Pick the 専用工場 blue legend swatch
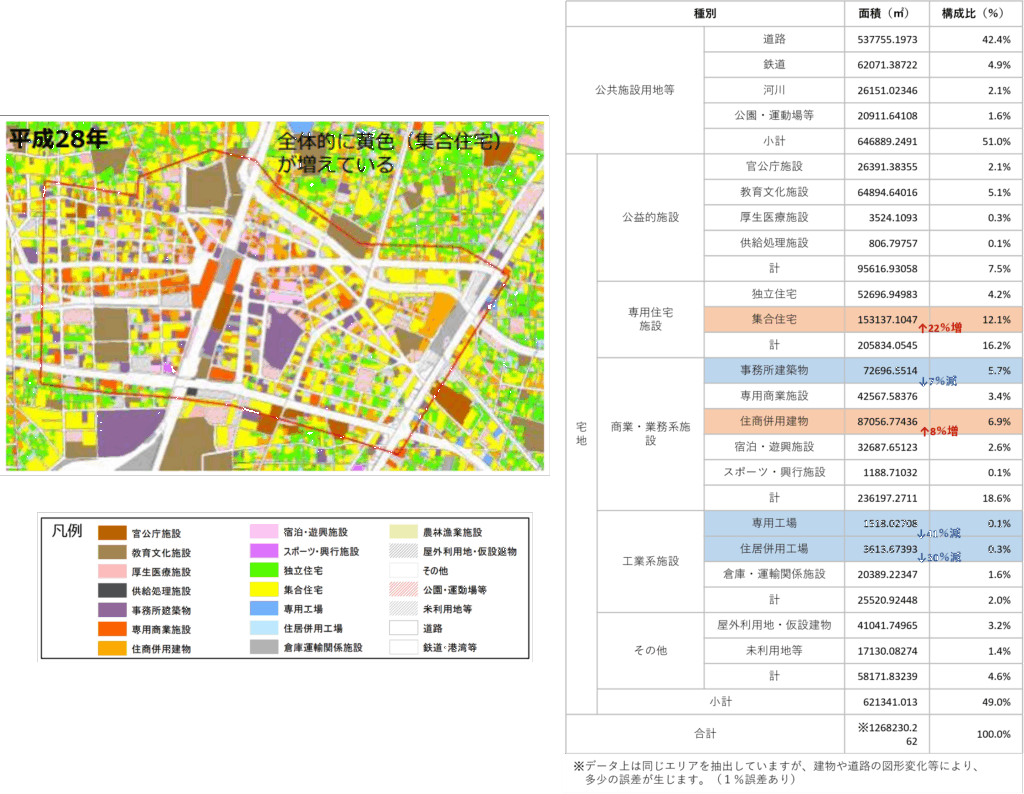The height and width of the screenshot is (794, 1024). pyautogui.click(x=264, y=609)
